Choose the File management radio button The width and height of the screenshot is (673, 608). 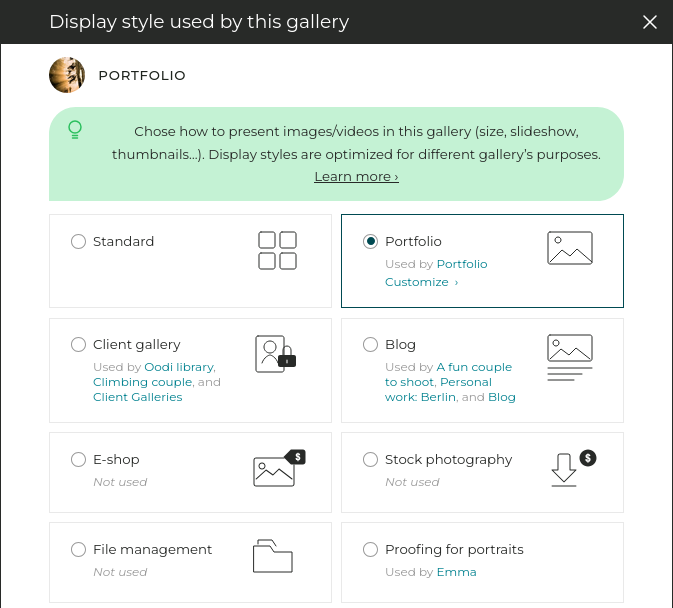pos(78,549)
